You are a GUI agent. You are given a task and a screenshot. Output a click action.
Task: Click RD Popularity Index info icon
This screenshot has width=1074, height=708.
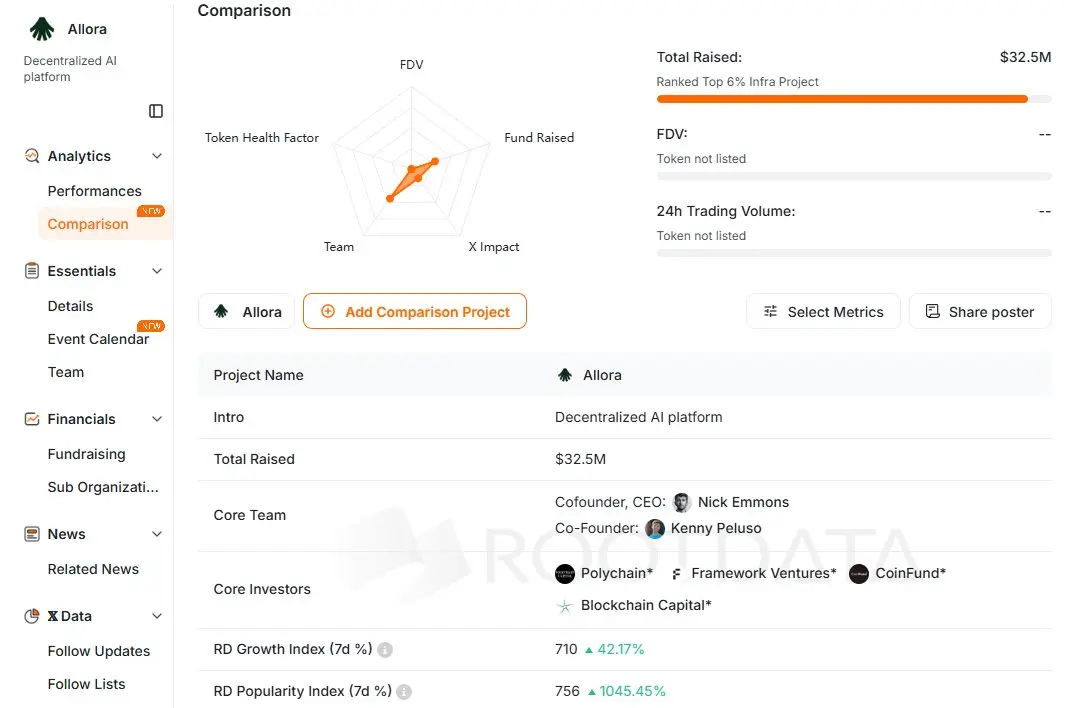(404, 692)
